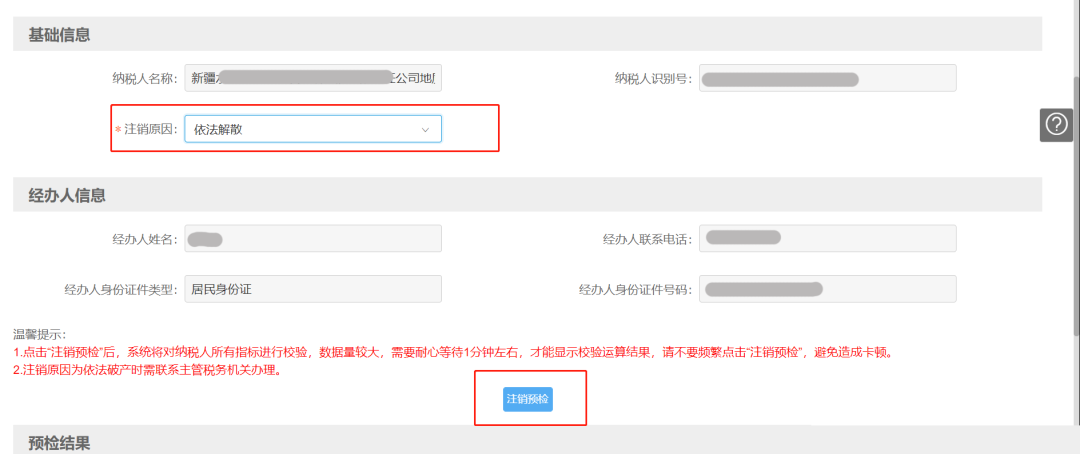The height and width of the screenshot is (454, 1080).
Task: Click the 温馨提示 heading text
Action: [x=39, y=334]
